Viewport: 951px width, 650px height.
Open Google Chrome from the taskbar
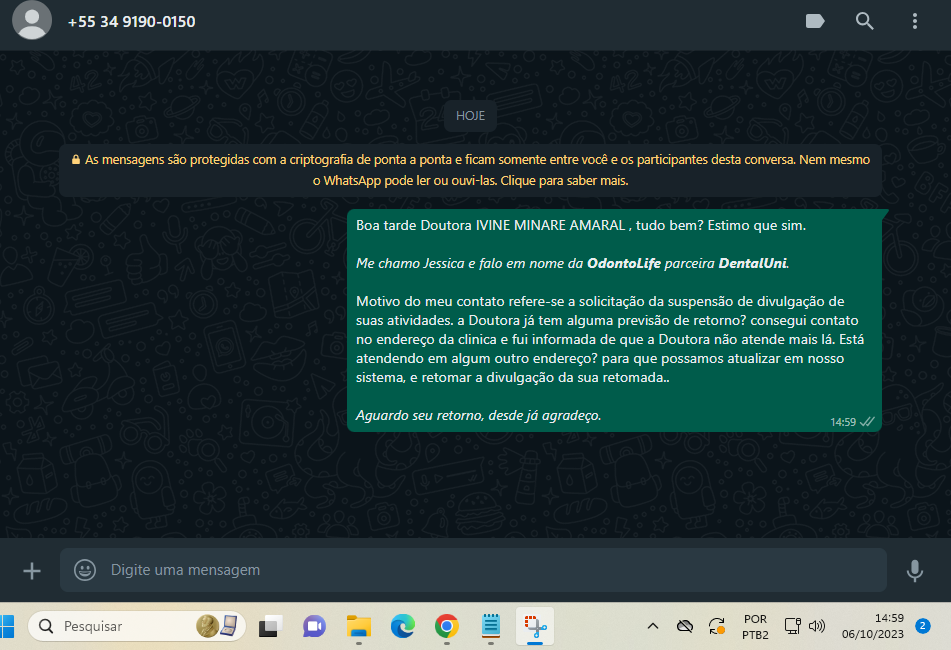(x=446, y=626)
